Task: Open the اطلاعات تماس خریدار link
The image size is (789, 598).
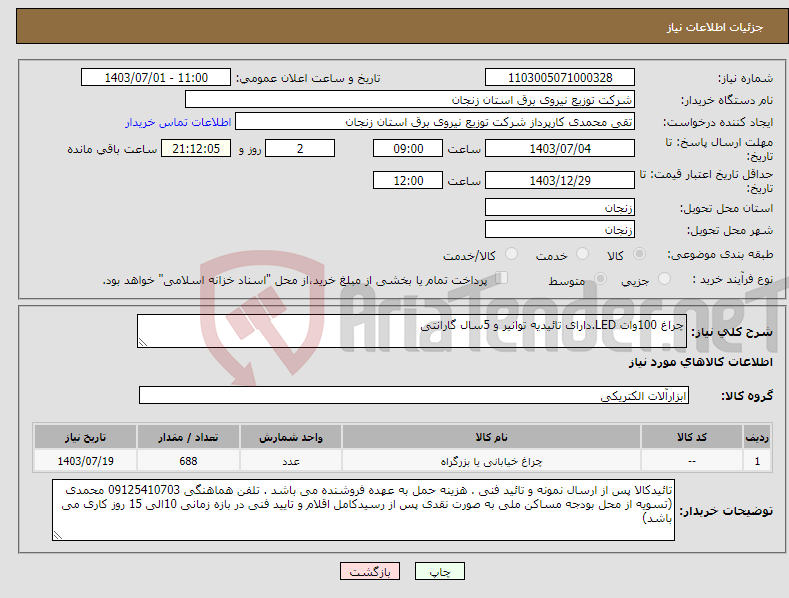Action: [x=178, y=122]
